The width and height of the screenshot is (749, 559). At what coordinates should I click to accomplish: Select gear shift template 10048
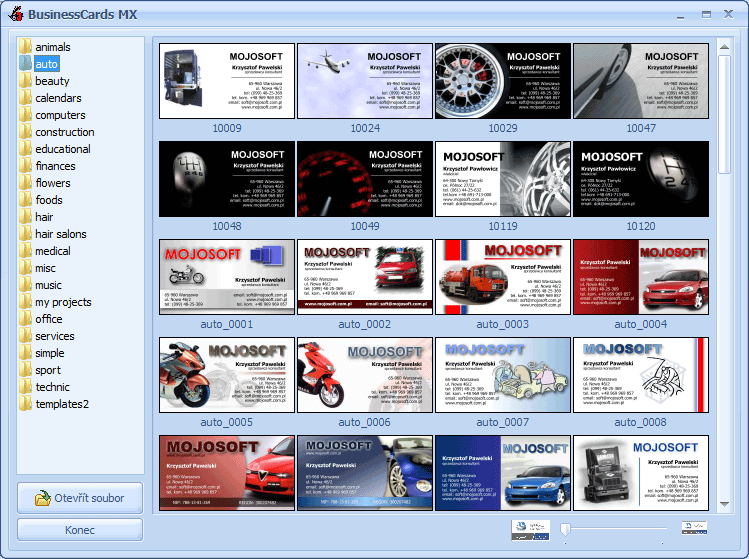pos(227,179)
